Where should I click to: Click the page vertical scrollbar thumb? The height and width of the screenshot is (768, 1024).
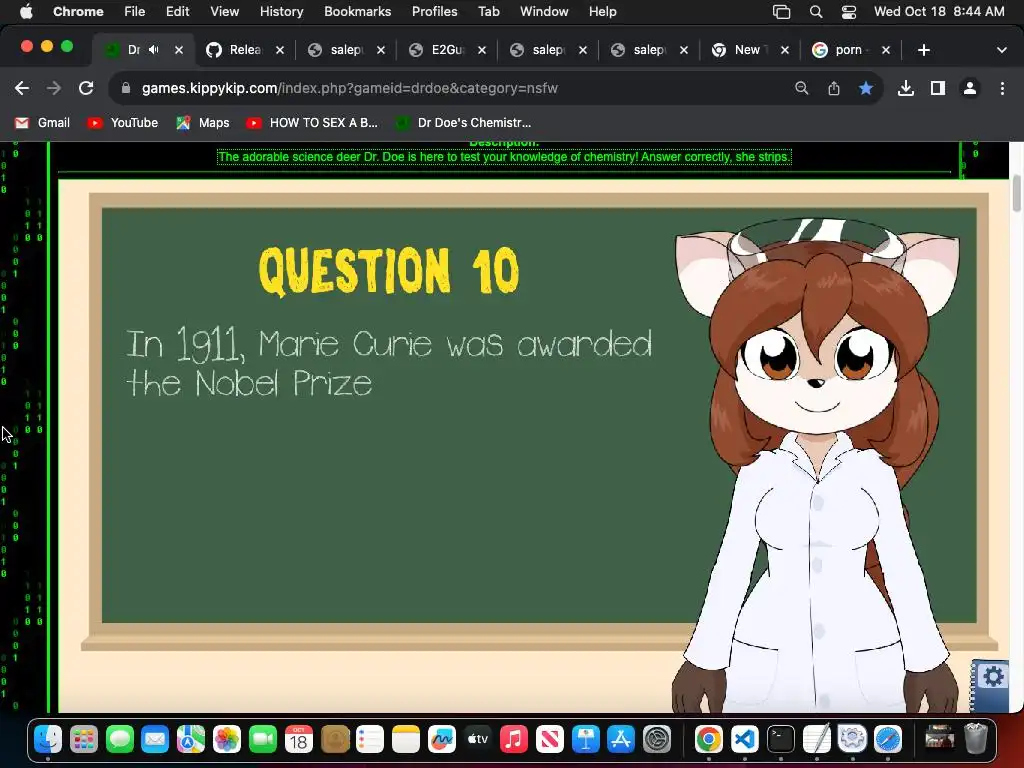coord(1017,193)
